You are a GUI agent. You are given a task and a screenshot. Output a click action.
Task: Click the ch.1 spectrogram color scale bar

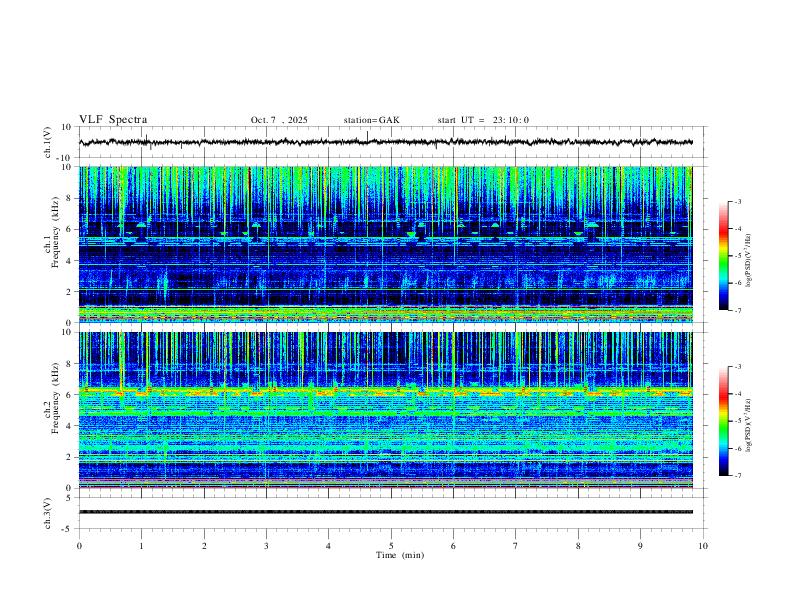724,256
